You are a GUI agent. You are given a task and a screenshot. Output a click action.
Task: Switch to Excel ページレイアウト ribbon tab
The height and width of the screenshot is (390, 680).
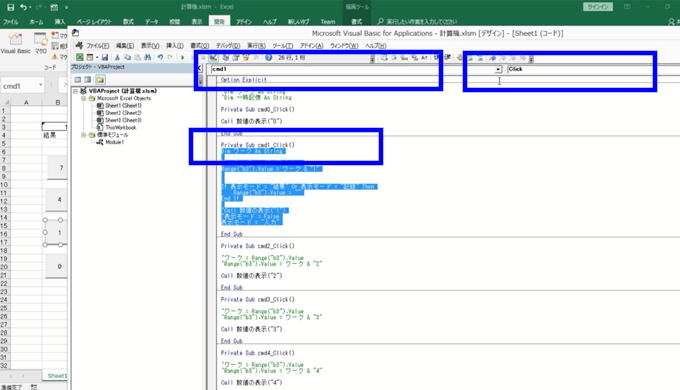point(94,21)
